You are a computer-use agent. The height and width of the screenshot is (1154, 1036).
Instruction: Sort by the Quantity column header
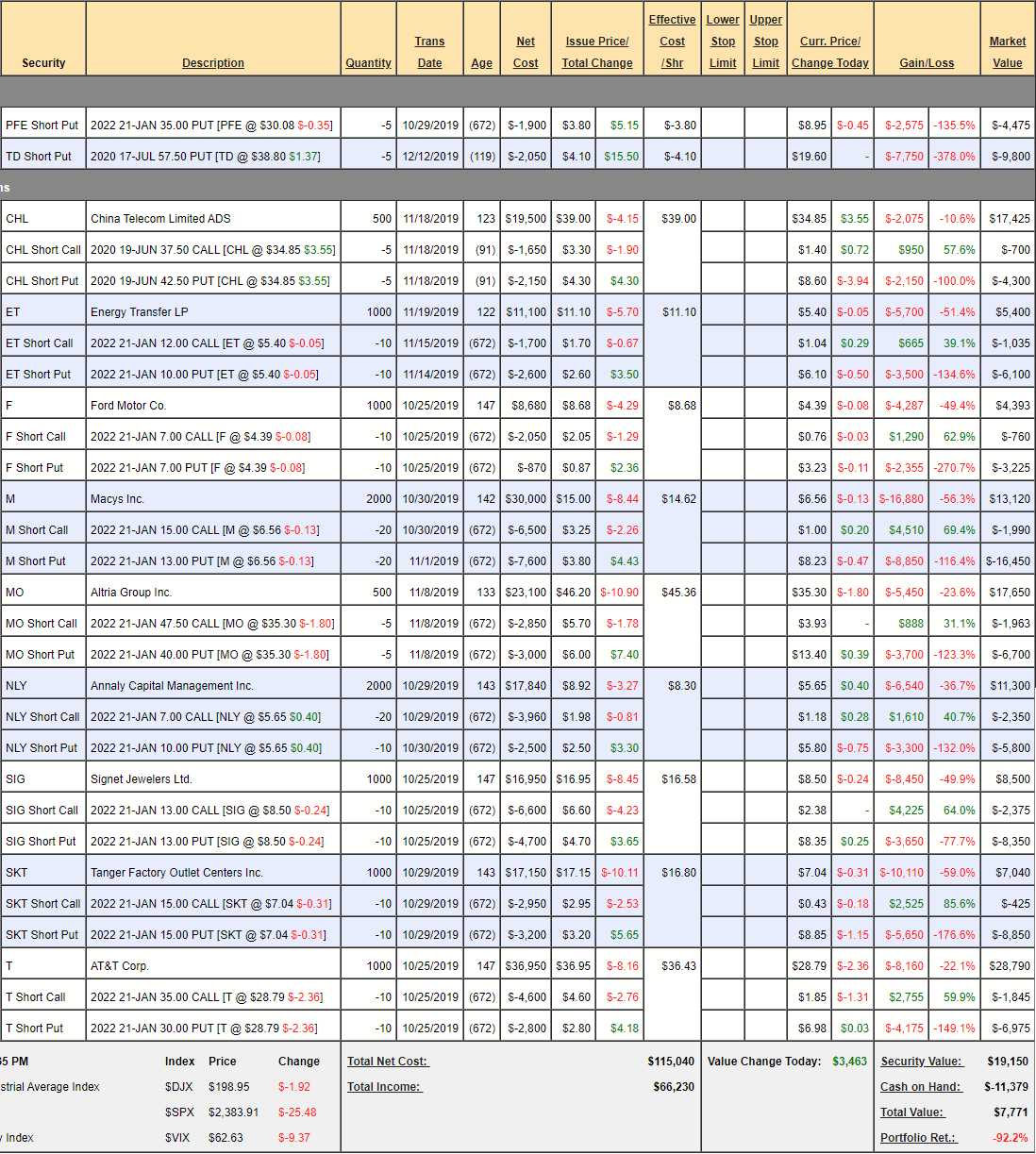click(x=368, y=63)
